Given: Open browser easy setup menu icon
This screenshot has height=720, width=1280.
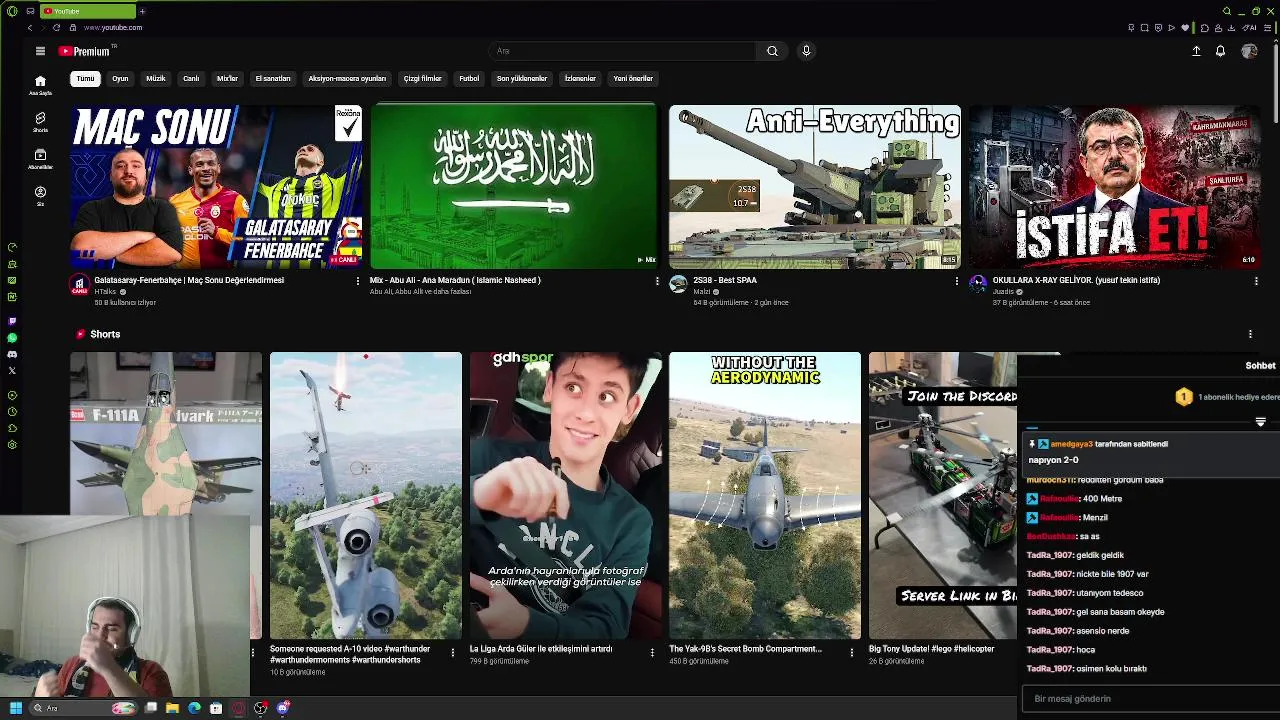Looking at the screenshot, I should [1267, 28].
